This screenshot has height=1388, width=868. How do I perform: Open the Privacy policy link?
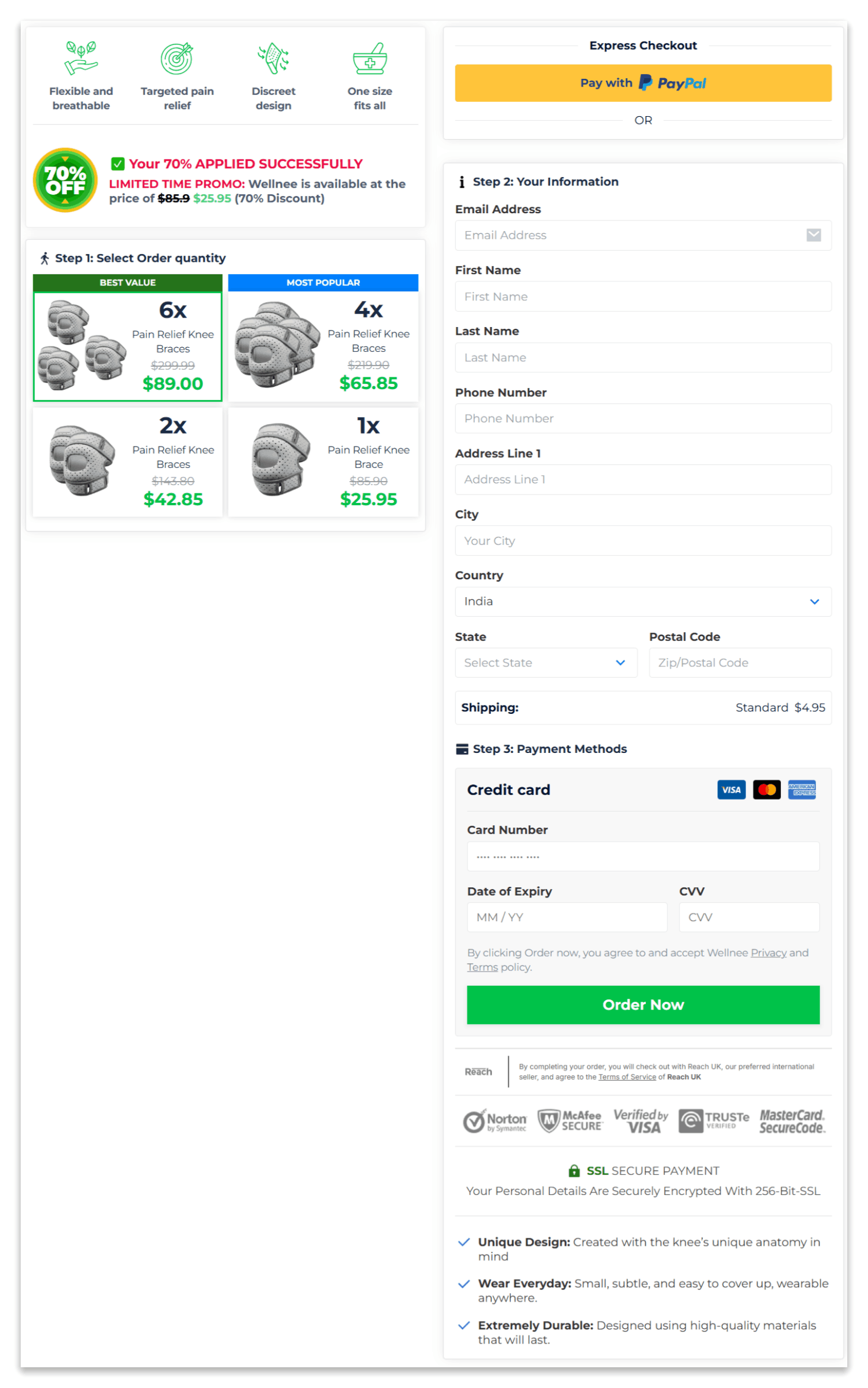[769, 953]
